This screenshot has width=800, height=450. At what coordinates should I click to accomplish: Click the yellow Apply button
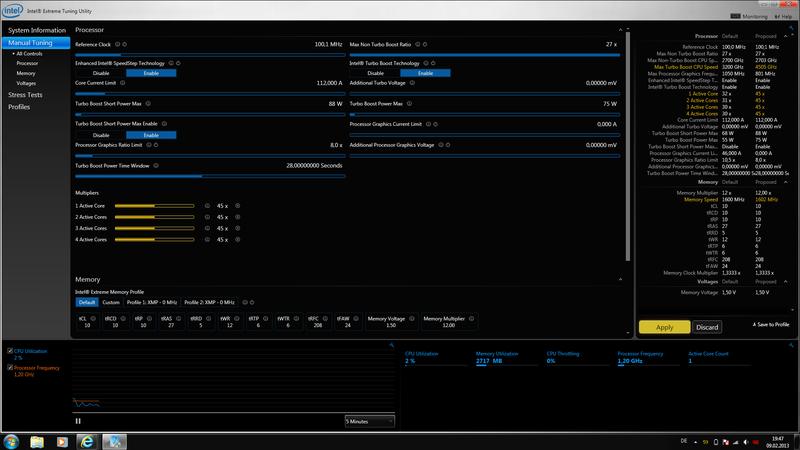tap(664, 327)
